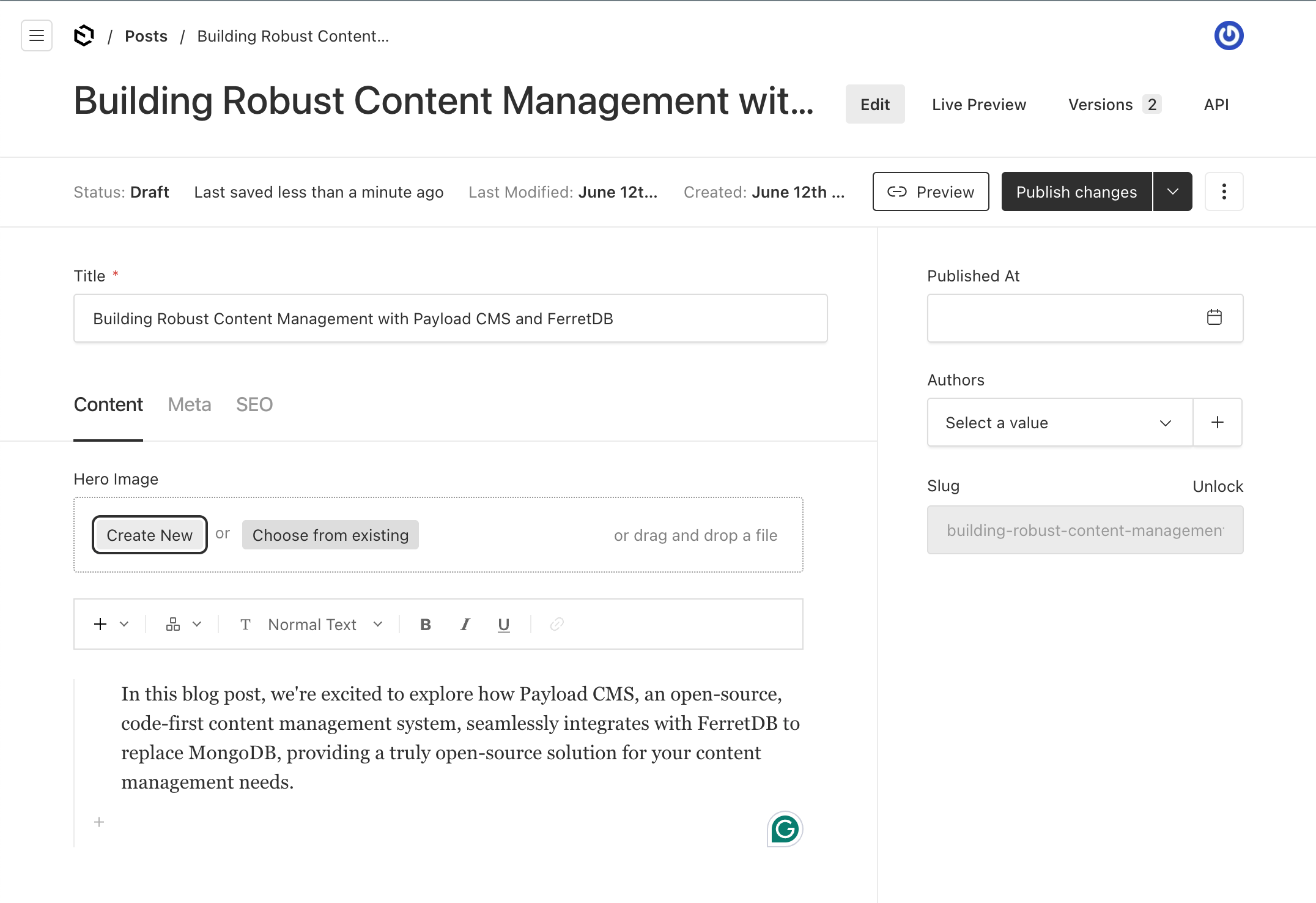This screenshot has height=903, width=1316.
Task: Click the Grammarly icon in the editor
Action: pyautogui.click(x=785, y=830)
